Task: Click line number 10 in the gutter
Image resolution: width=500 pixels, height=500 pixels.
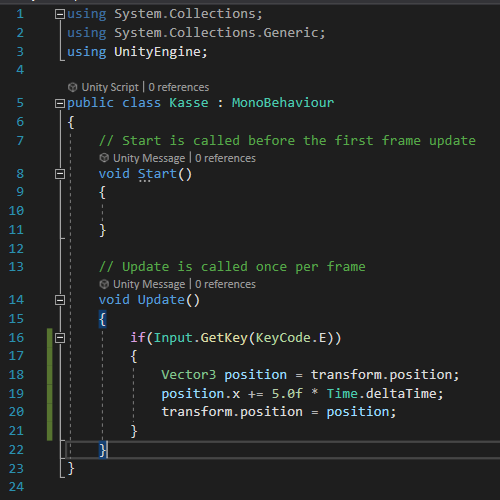Action: (16, 211)
